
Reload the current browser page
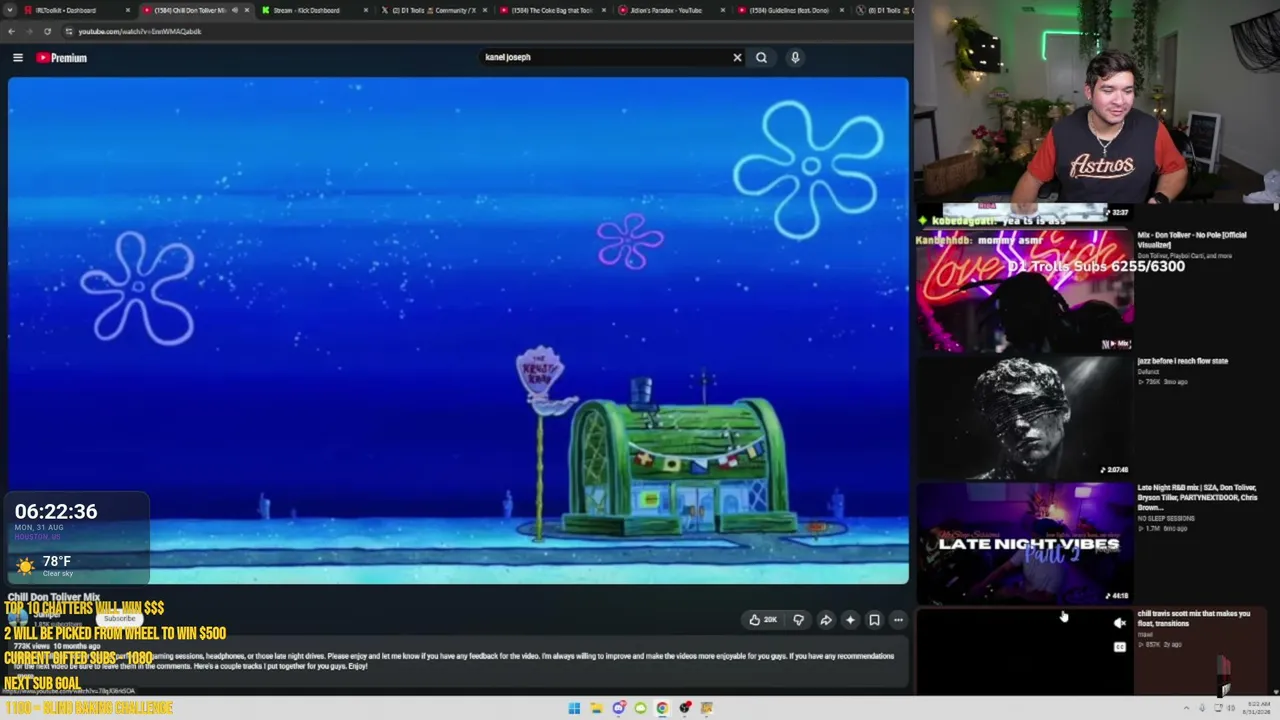point(47,31)
